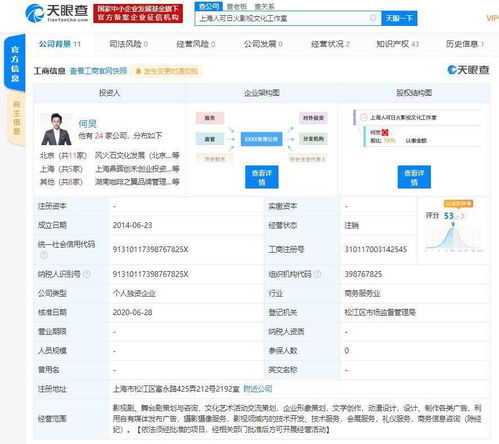This screenshot has width=499, height=444.
Task: Open the 司法风险 tab
Action: coord(128,44)
